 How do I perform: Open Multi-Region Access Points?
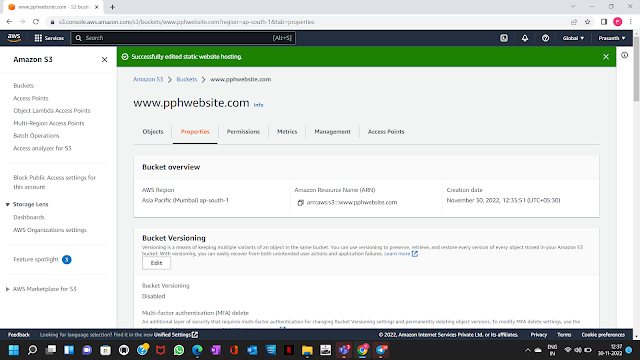click(x=49, y=123)
